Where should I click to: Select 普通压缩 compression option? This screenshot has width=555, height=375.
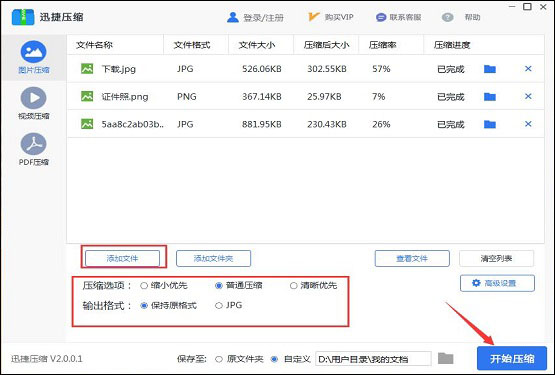click(x=219, y=285)
